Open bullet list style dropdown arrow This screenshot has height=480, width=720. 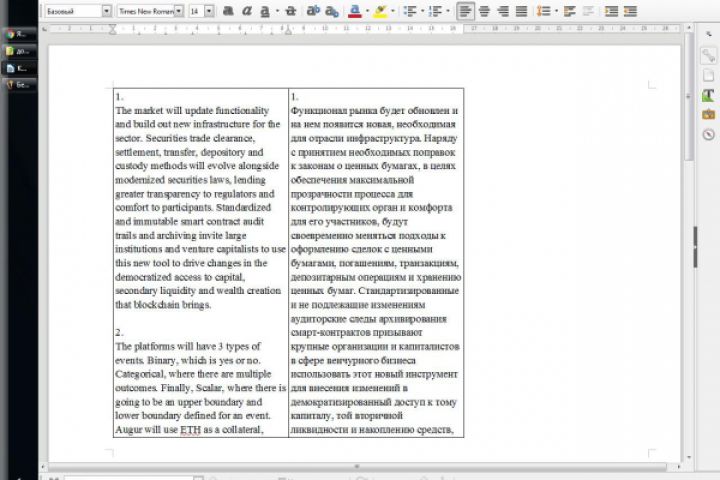click(422, 11)
